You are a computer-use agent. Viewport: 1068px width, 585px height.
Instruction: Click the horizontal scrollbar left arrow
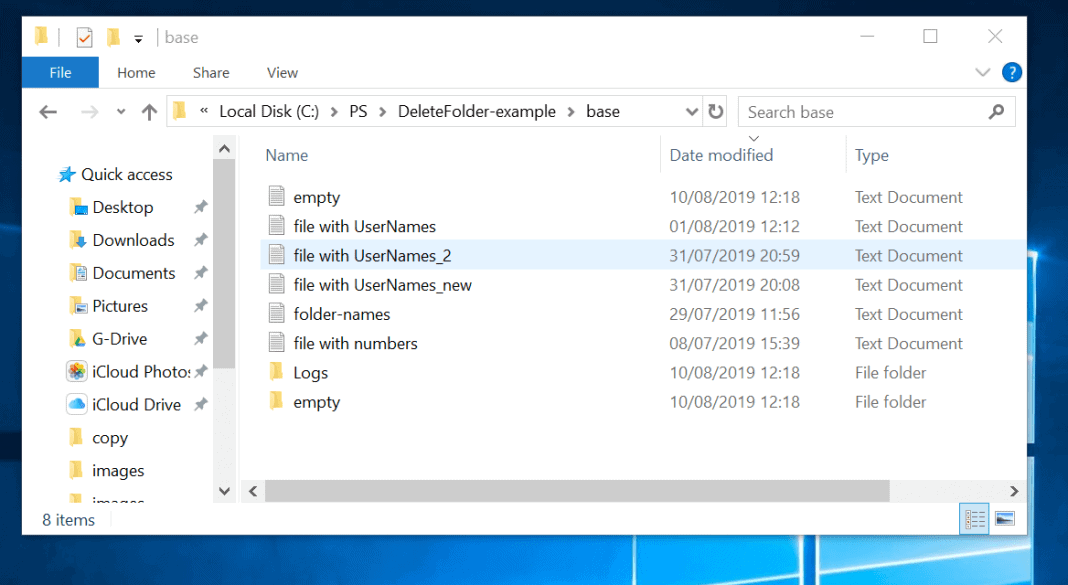pos(253,491)
